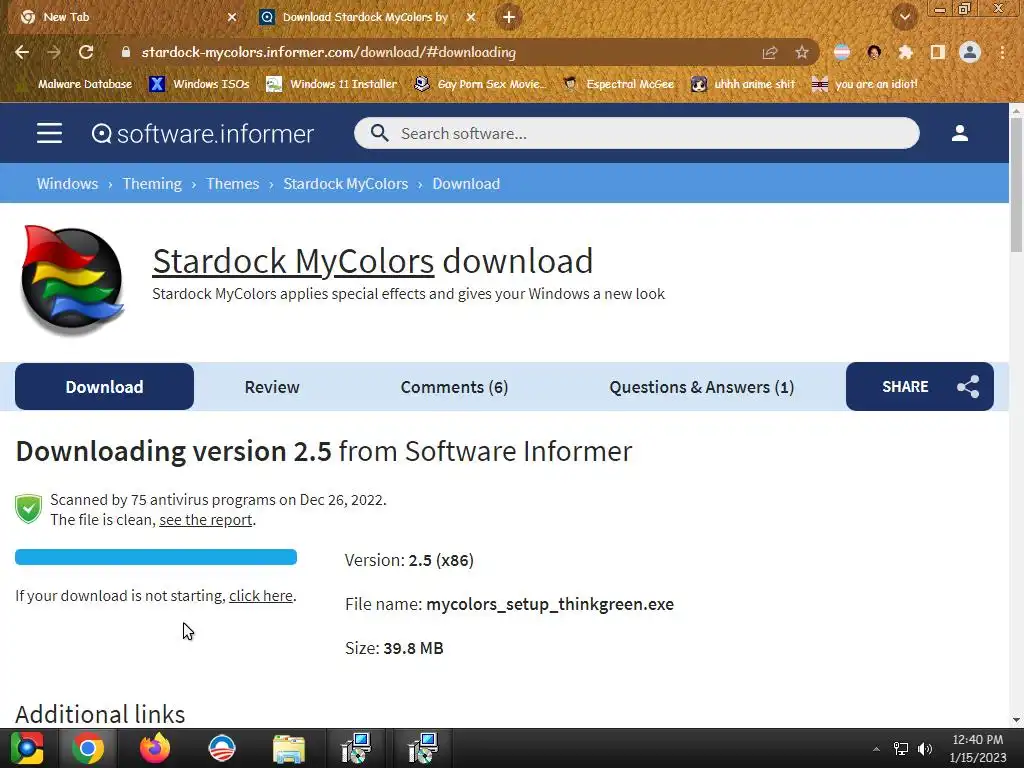Click the Stardock MyColors app logo
Image resolution: width=1024 pixels, height=768 pixels.
coord(72,280)
